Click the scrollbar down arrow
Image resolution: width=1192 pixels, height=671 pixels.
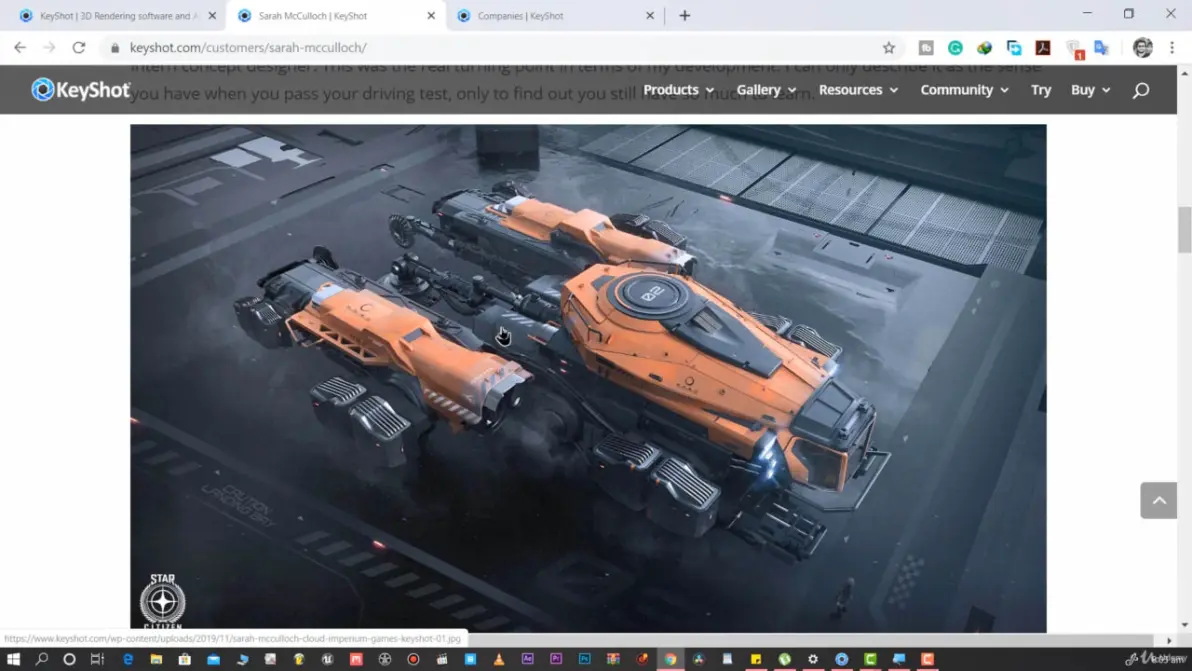click(x=1184, y=625)
